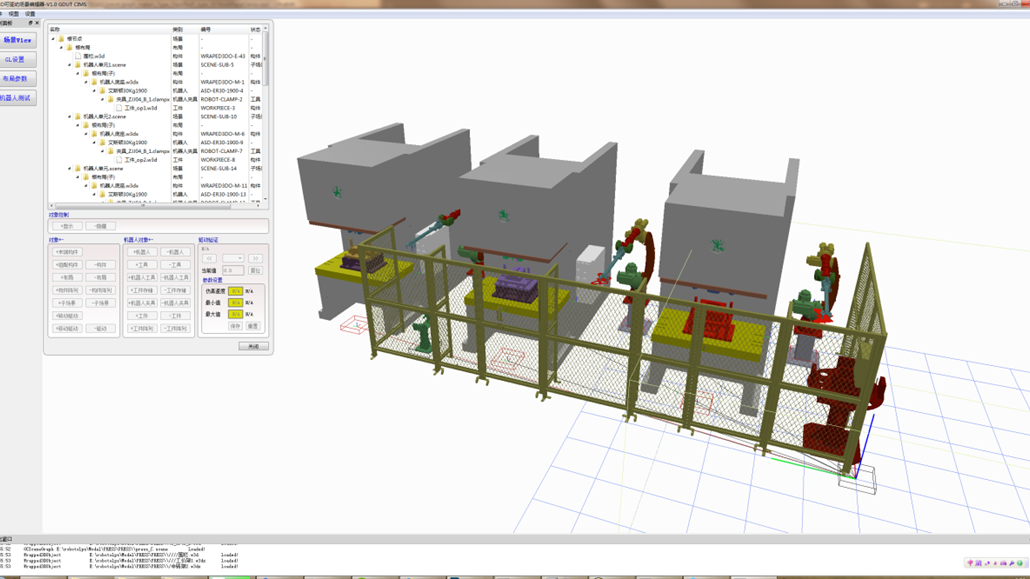The width and height of the screenshot is (1030, 579).
Task: Open the GL设置 panel
Action: tap(18, 59)
